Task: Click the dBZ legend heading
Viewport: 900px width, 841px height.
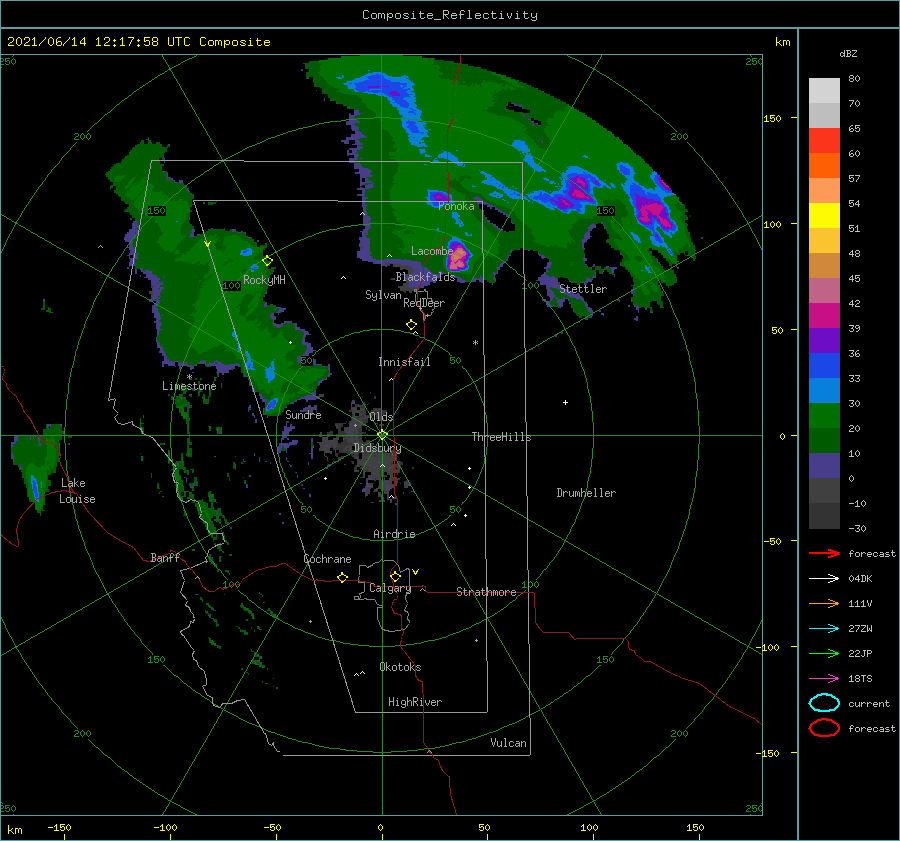Action: point(848,53)
